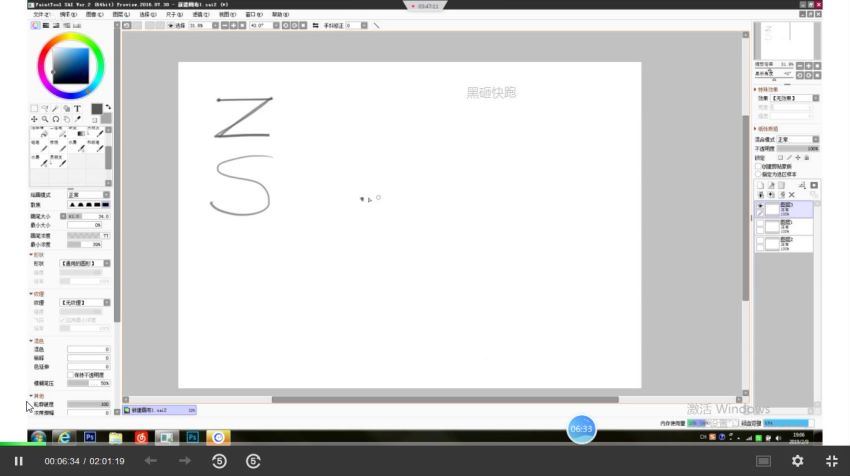This screenshot has width=850, height=476.
Task: Toggle lock all padlock icon
Action: 807,158
